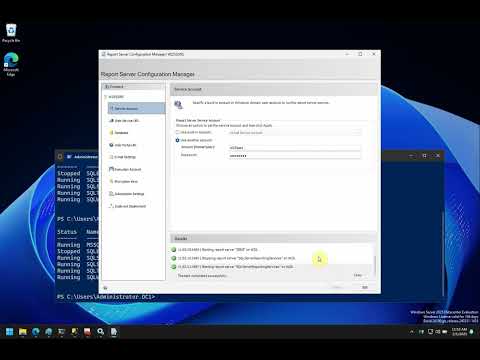Open the Service Account page in sidebar

click(136, 109)
